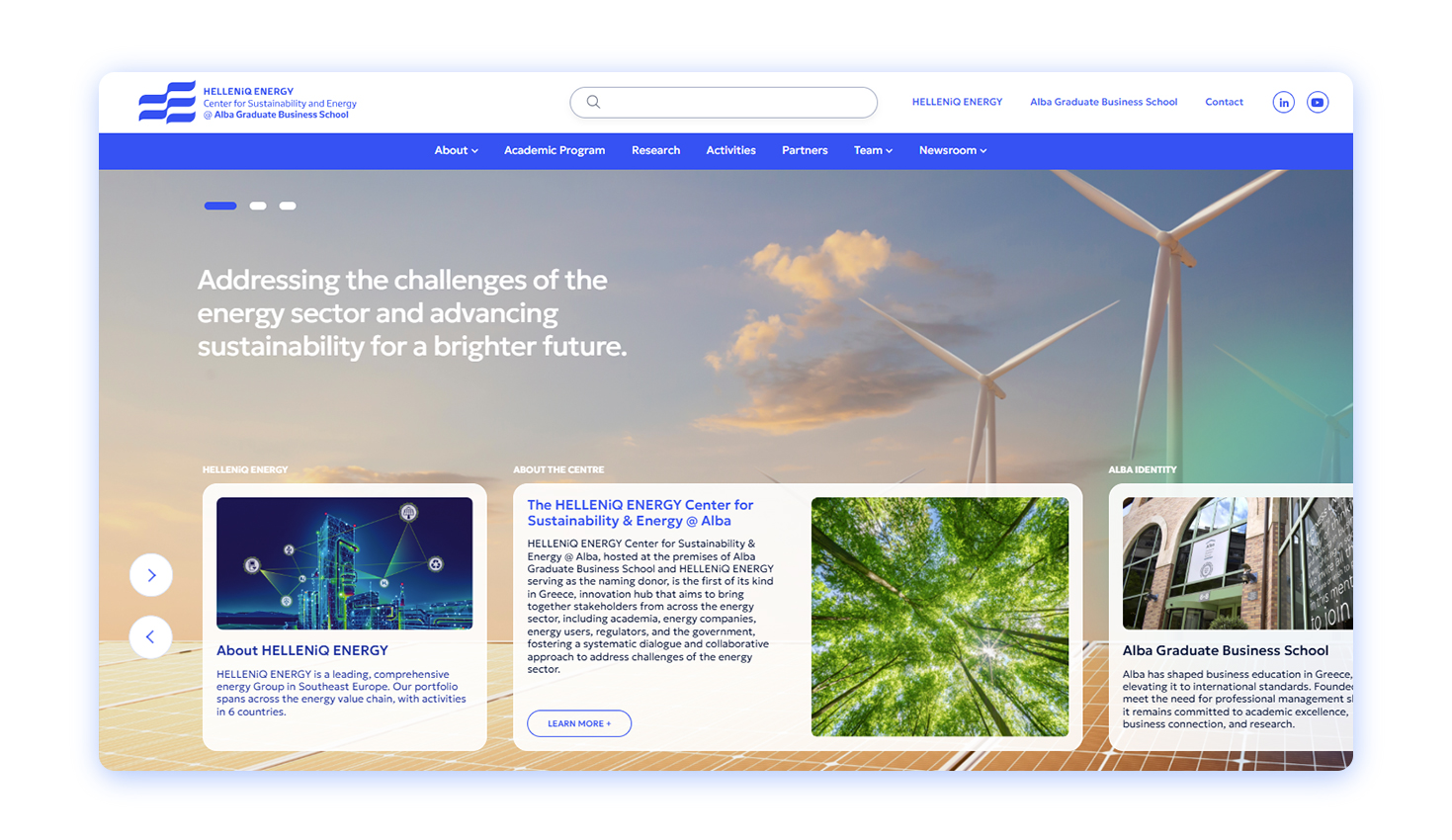The height and width of the screenshot is (840, 1452).
Task: Click the industrial plant network thumbnail
Action: tap(344, 563)
